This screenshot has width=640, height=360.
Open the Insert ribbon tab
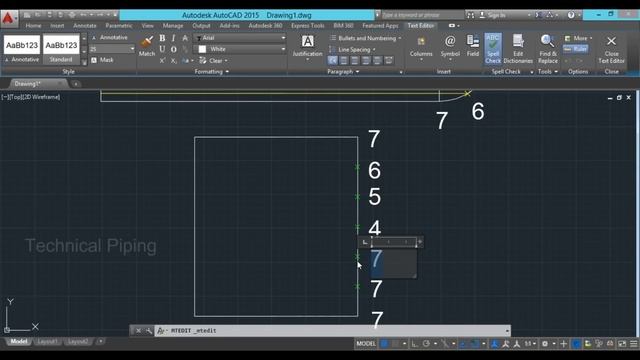pos(57,25)
